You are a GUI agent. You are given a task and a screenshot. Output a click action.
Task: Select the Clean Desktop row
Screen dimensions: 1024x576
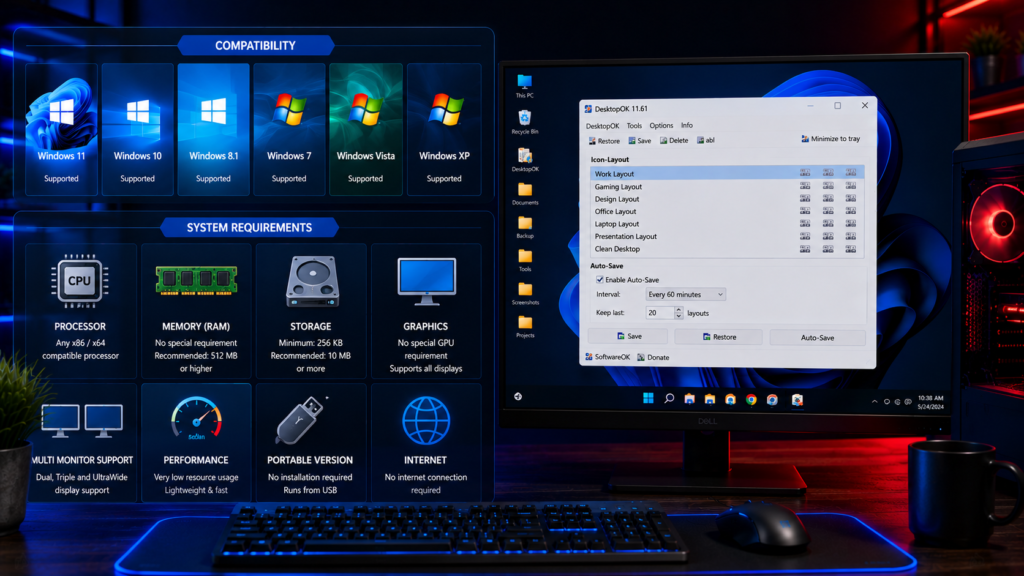[x=727, y=249]
